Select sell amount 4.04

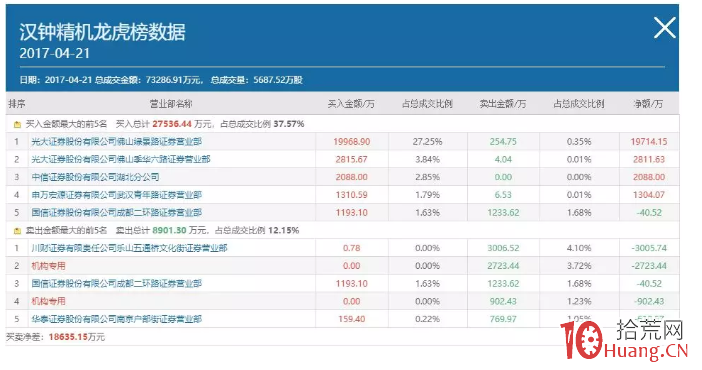503,159
